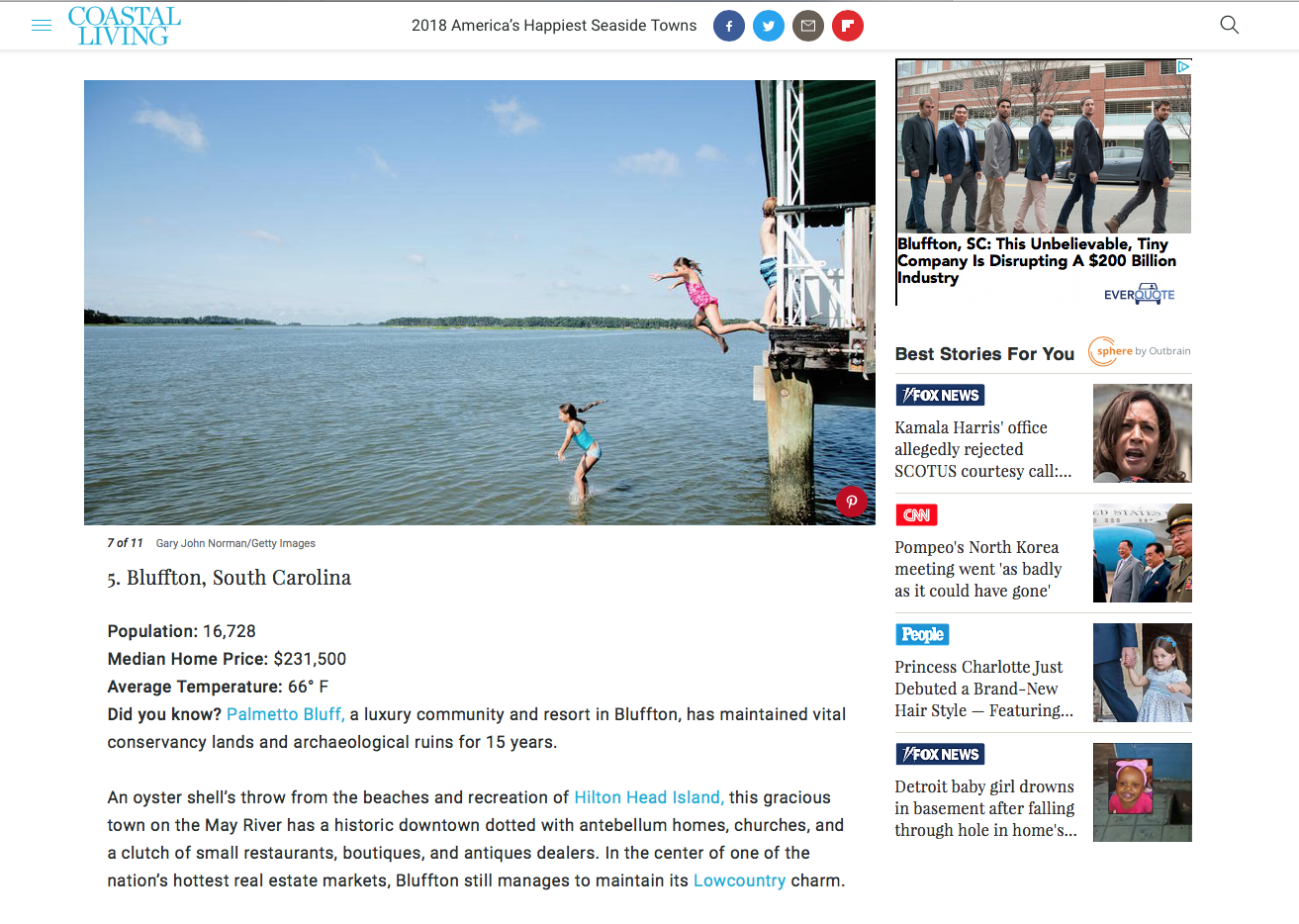Share article via email icon
Image resolution: width=1299 pixels, height=924 pixels.
(x=808, y=26)
